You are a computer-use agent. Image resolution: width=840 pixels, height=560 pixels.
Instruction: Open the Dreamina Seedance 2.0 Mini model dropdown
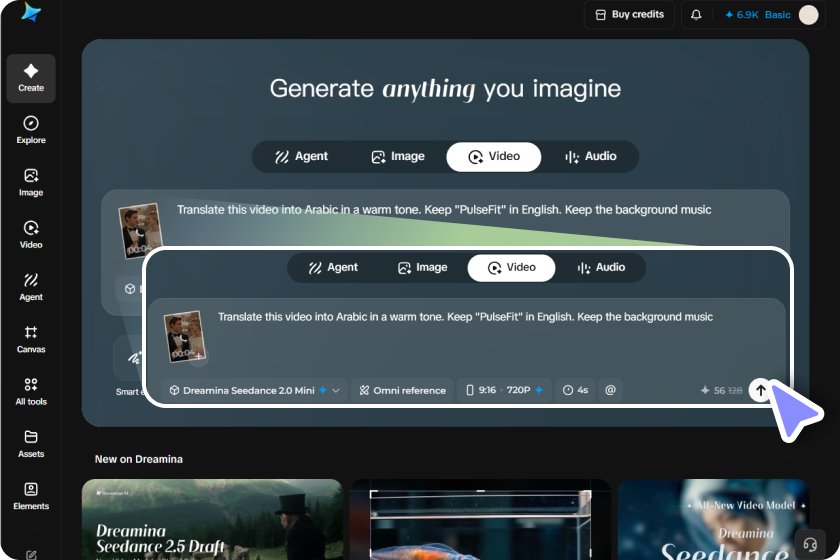(254, 390)
